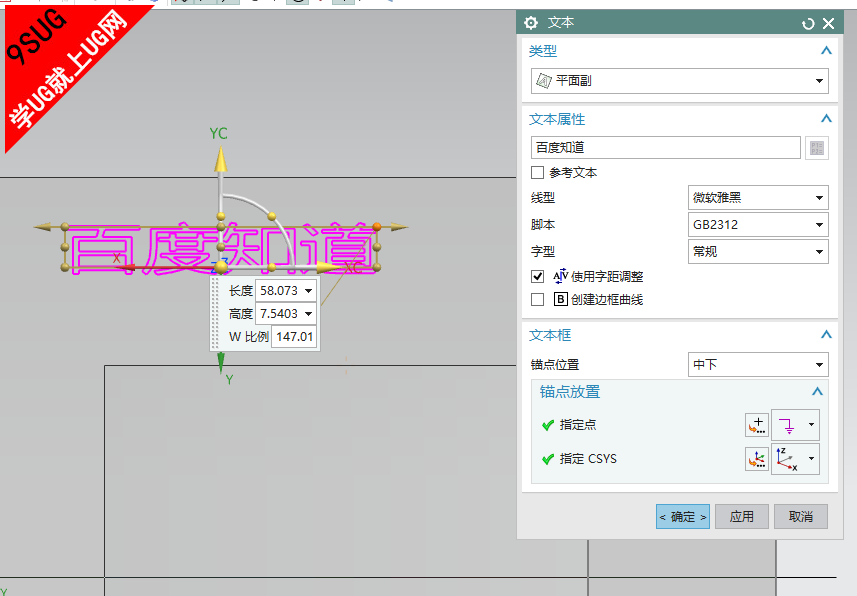Image resolution: width=857 pixels, height=596 pixels.
Task: Click the 应用 button
Action: 742,517
